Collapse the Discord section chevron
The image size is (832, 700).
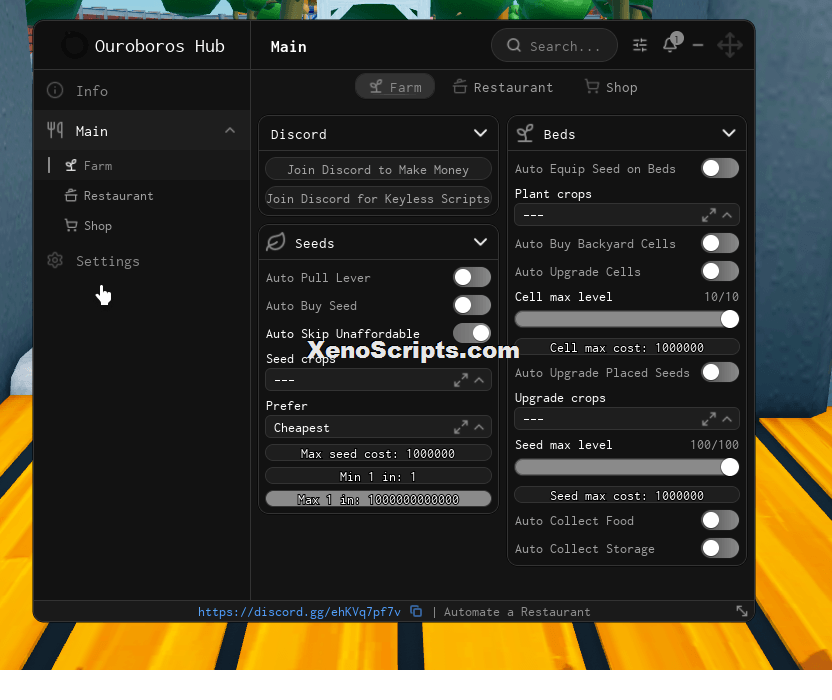point(480,133)
